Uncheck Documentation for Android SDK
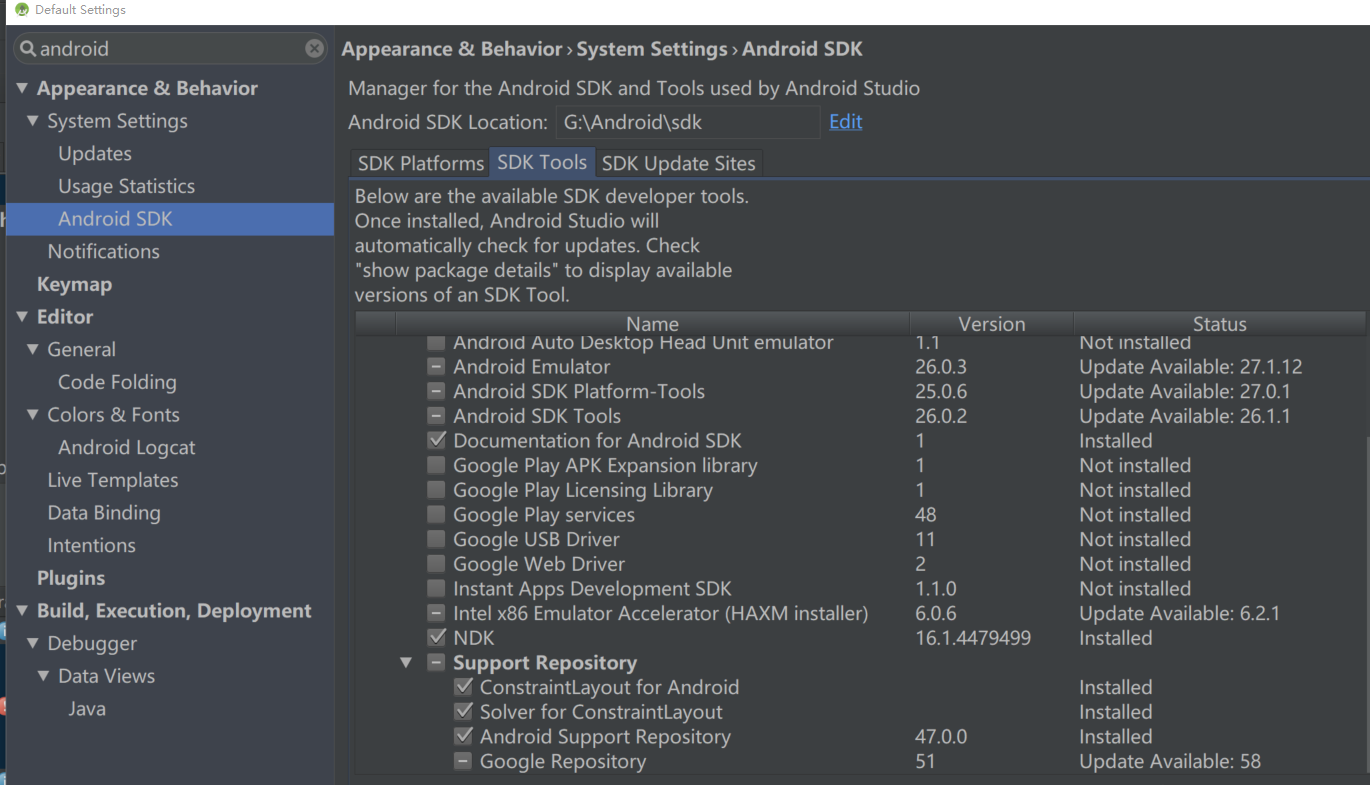This screenshot has width=1370, height=785. pyautogui.click(x=436, y=441)
